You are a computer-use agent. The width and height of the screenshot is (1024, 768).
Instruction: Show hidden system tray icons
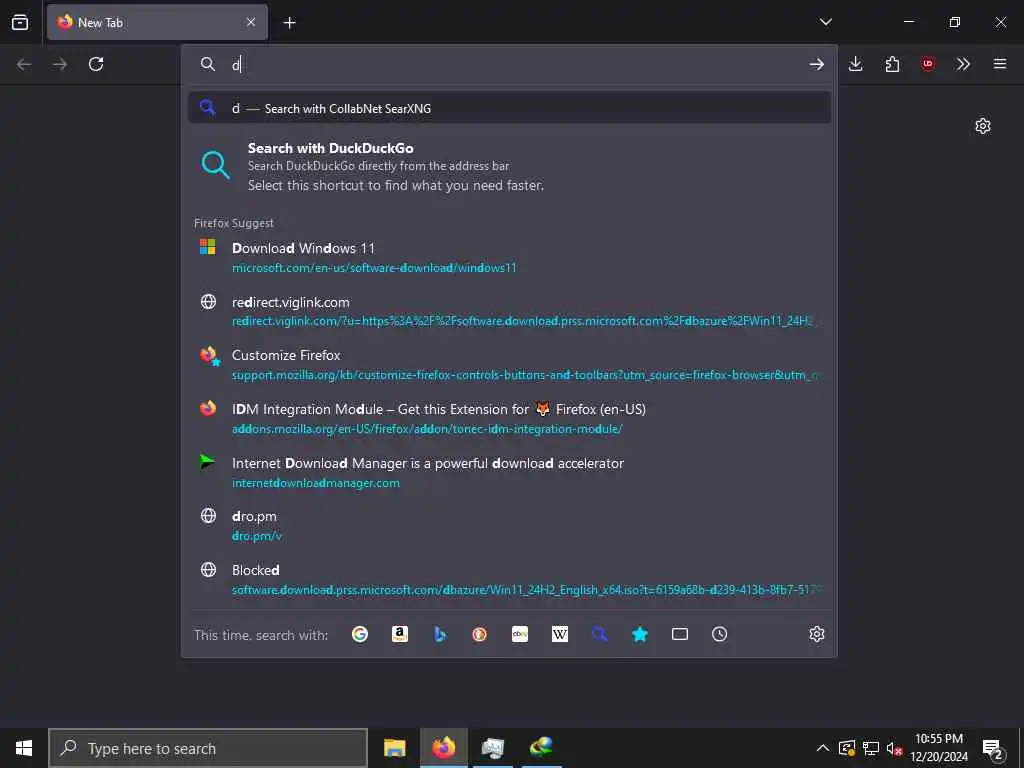[x=823, y=748]
